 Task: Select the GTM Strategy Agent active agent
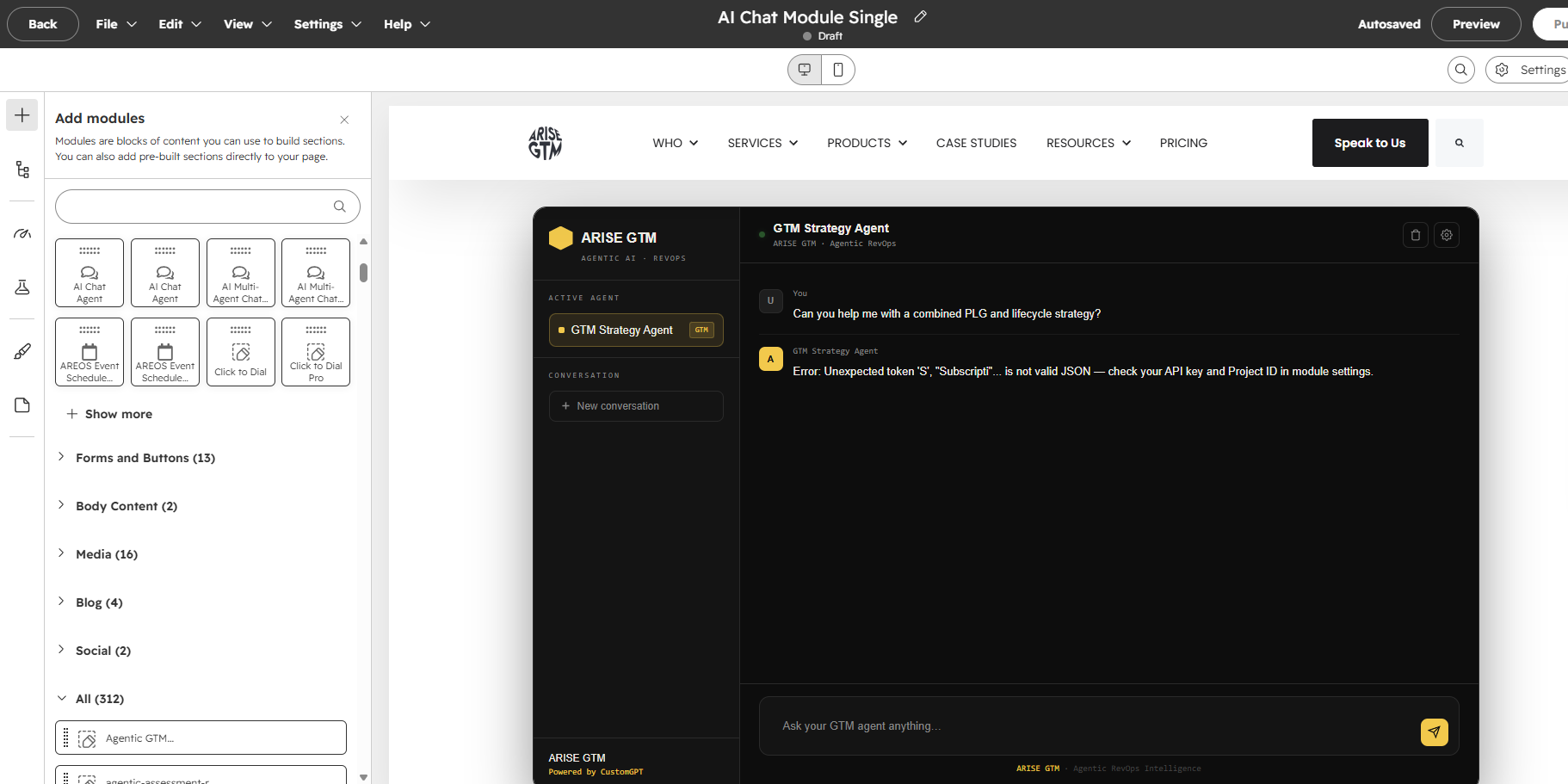pos(636,330)
